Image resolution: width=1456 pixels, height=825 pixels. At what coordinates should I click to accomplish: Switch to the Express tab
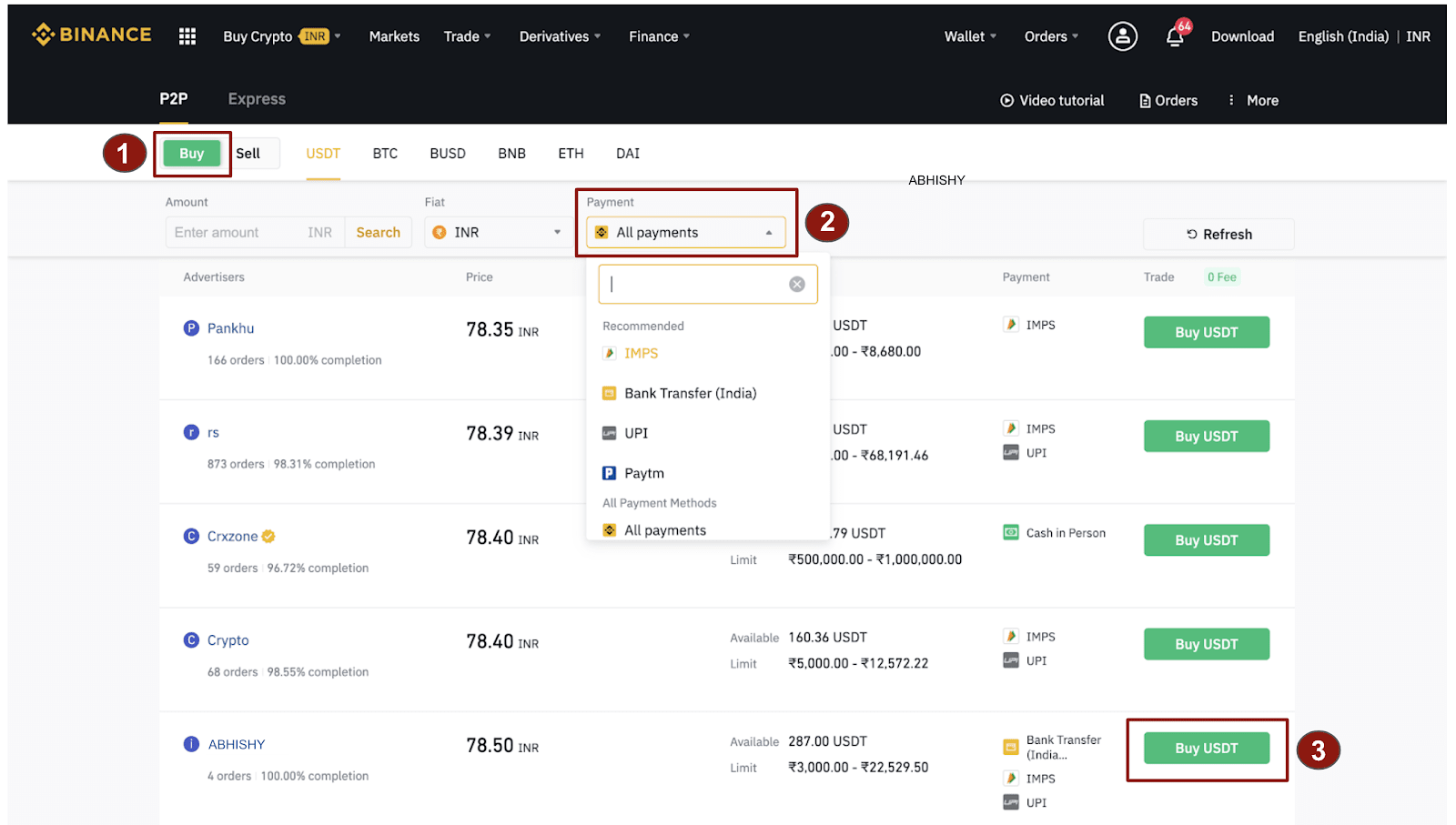point(257,99)
